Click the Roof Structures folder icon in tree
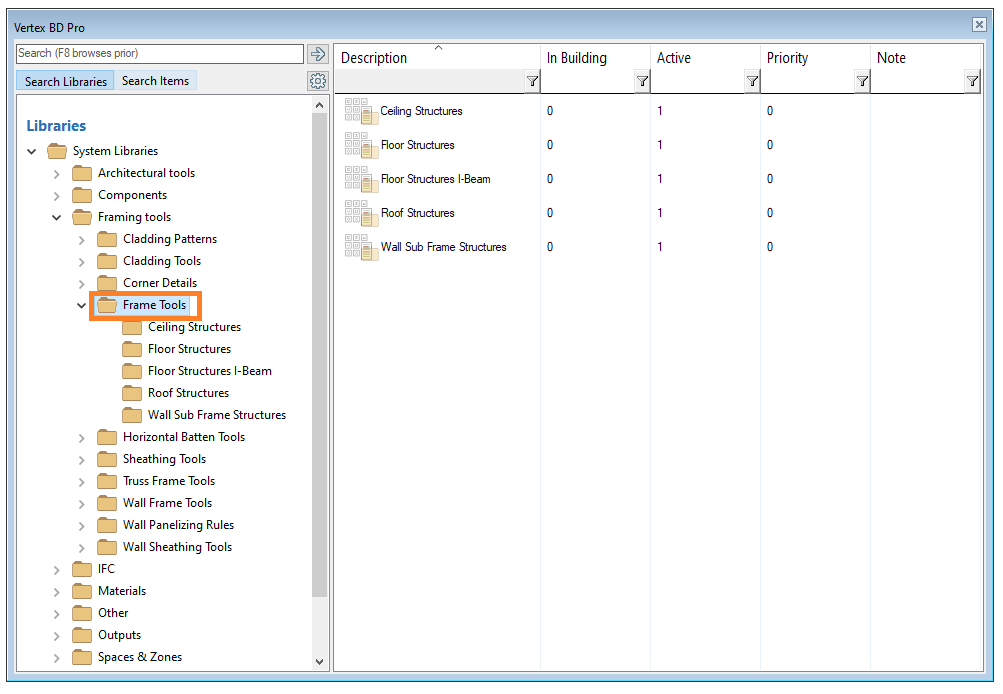Viewport: 1003px width, 694px height. [x=132, y=393]
